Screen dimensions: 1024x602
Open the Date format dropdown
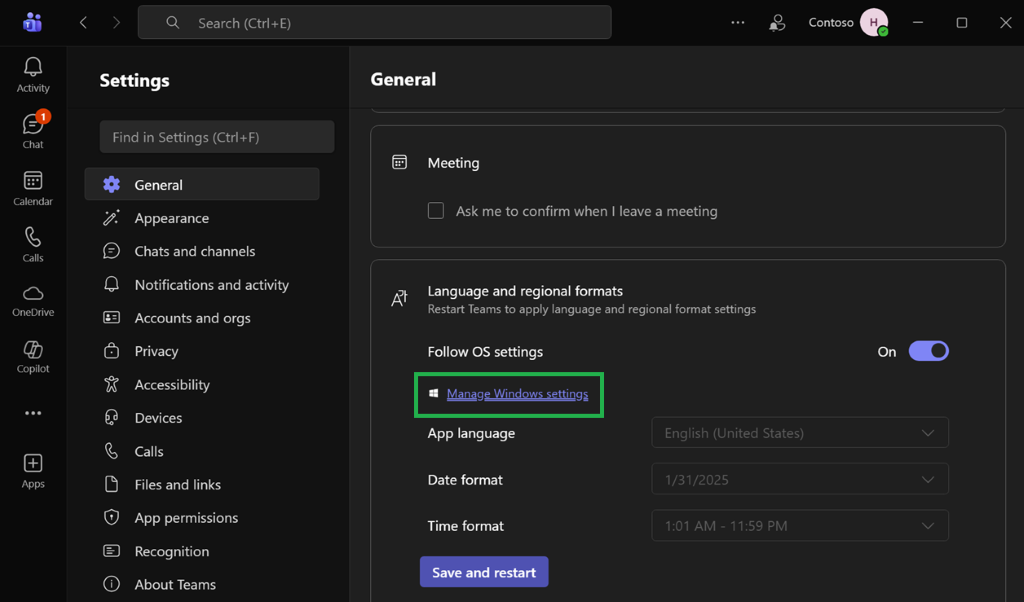[x=800, y=479]
